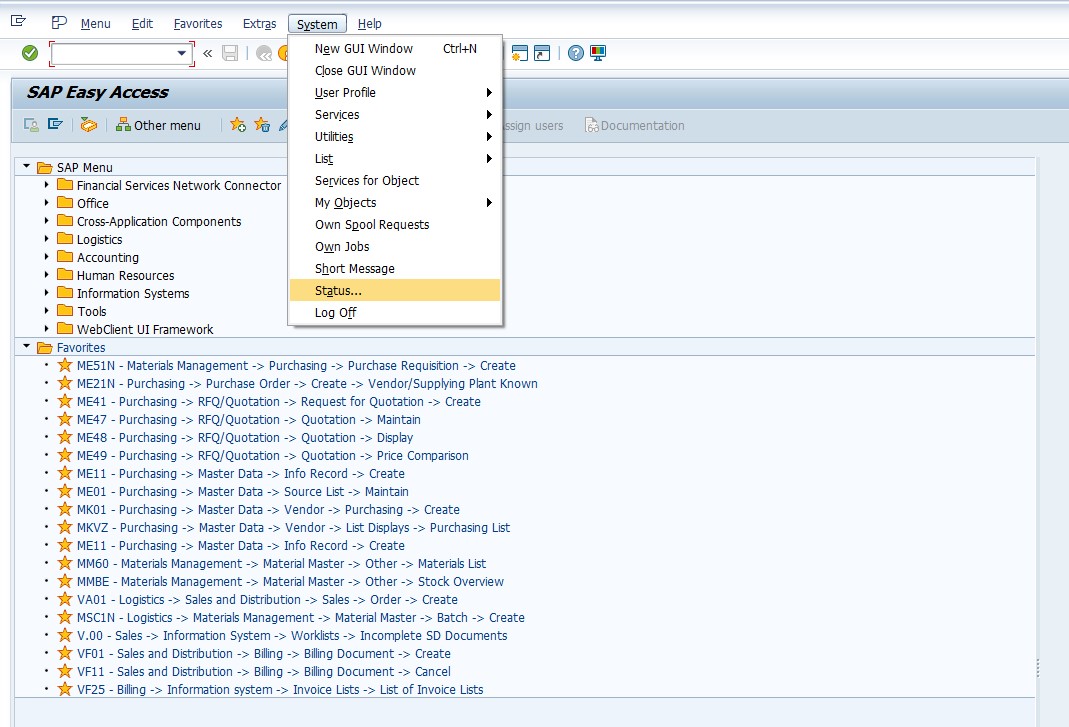Open the Extras menu

pos(260,24)
